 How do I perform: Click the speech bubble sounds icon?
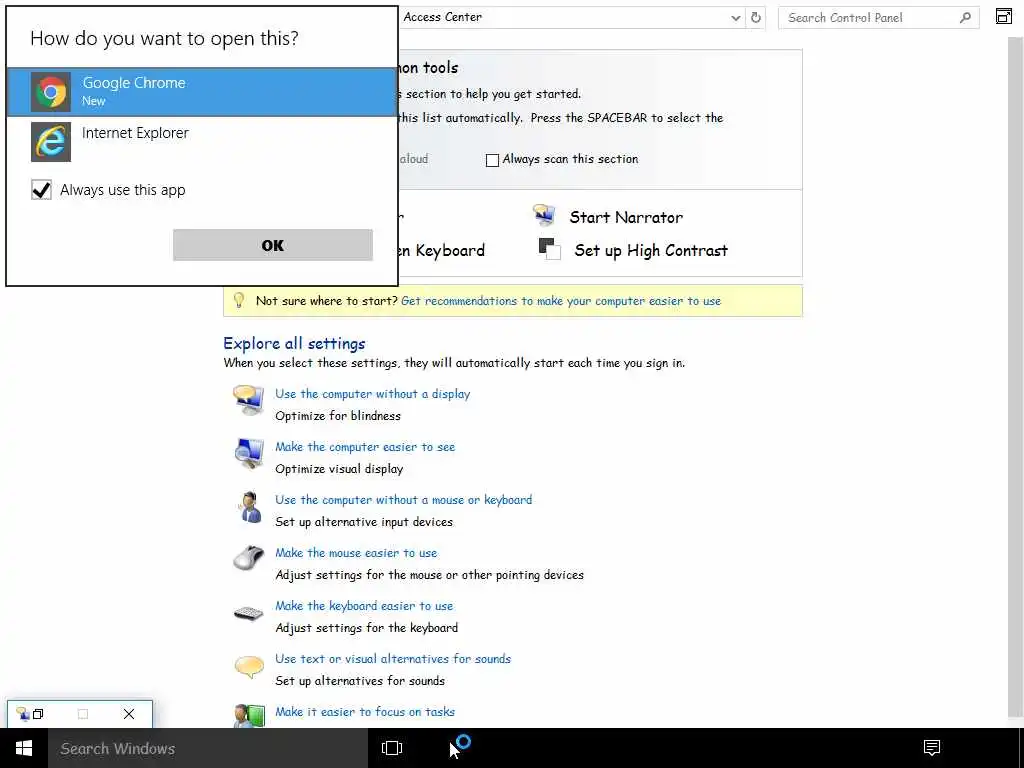pos(249,667)
